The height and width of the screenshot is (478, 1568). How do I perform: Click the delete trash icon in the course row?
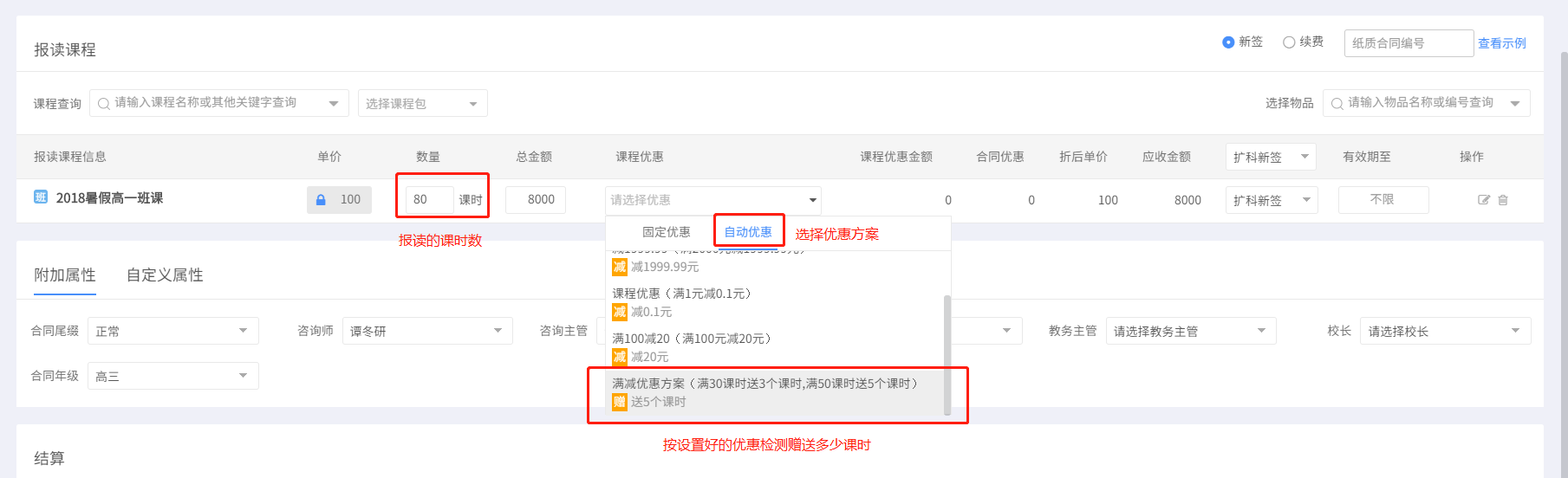(1503, 200)
